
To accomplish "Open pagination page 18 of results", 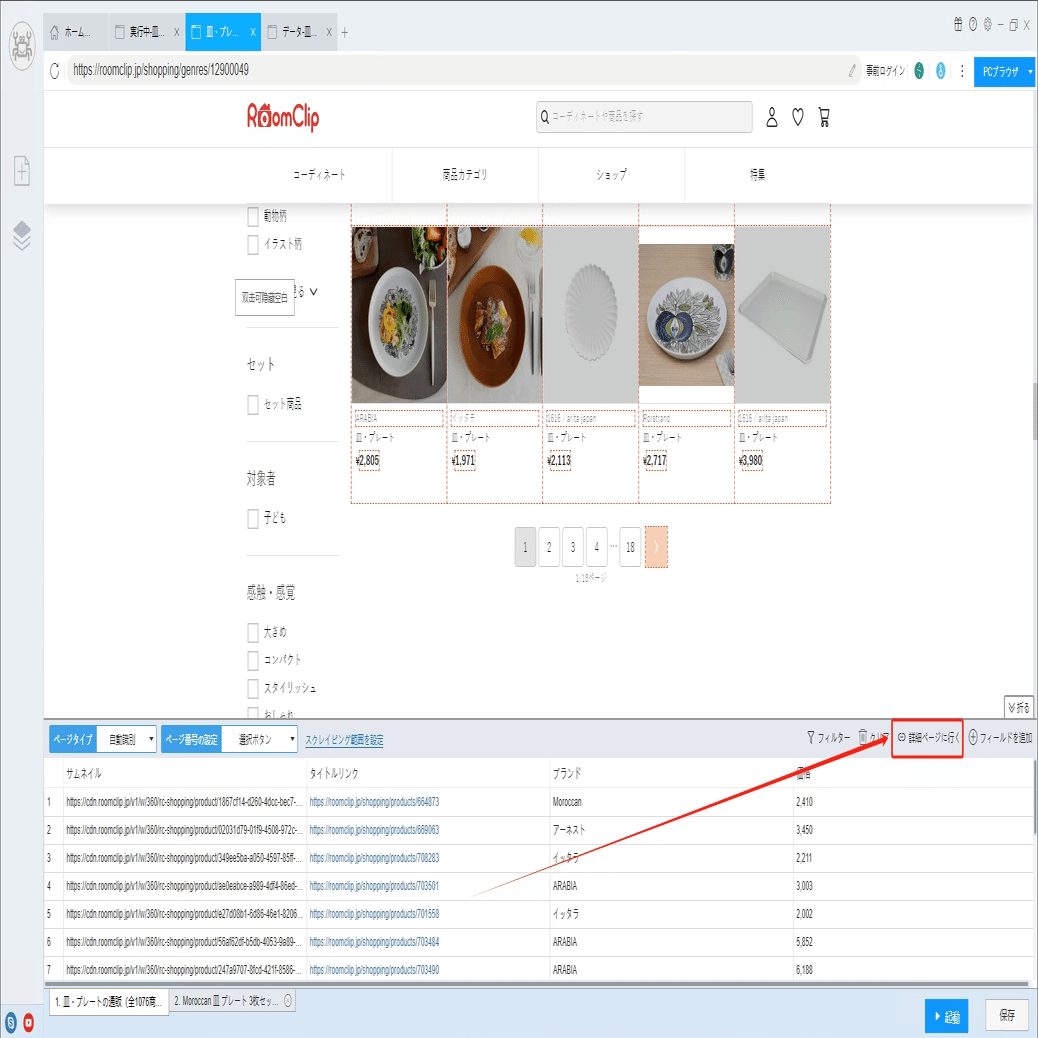I will [630, 547].
